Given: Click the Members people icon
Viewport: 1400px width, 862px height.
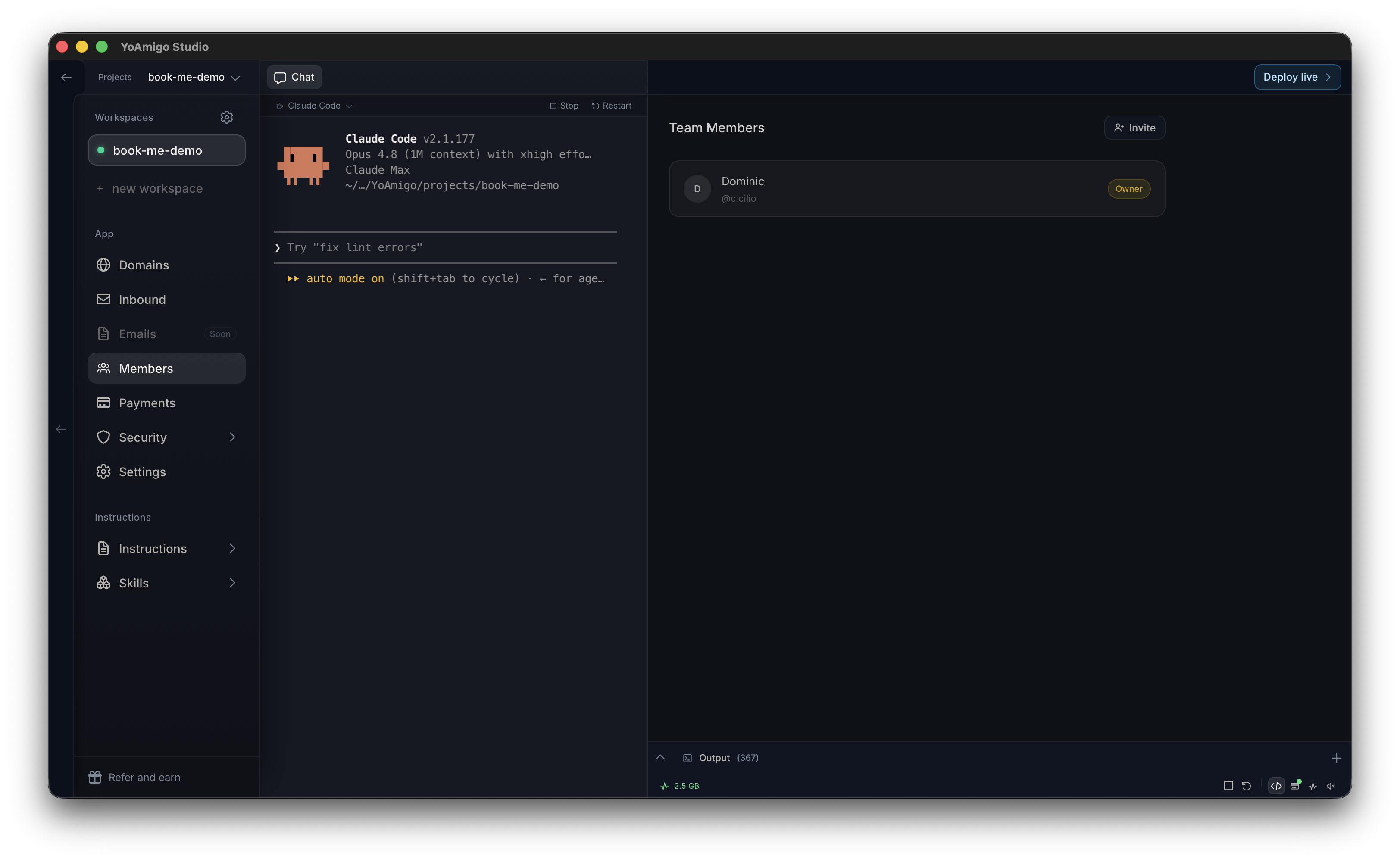Looking at the screenshot, I should 103,368.
